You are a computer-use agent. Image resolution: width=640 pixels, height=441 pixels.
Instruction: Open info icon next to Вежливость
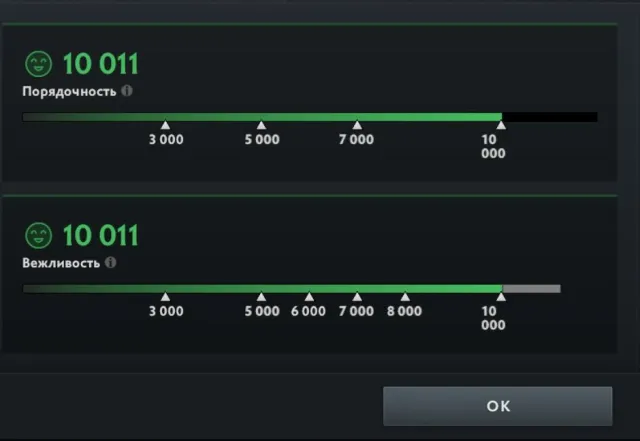[111, 262]
